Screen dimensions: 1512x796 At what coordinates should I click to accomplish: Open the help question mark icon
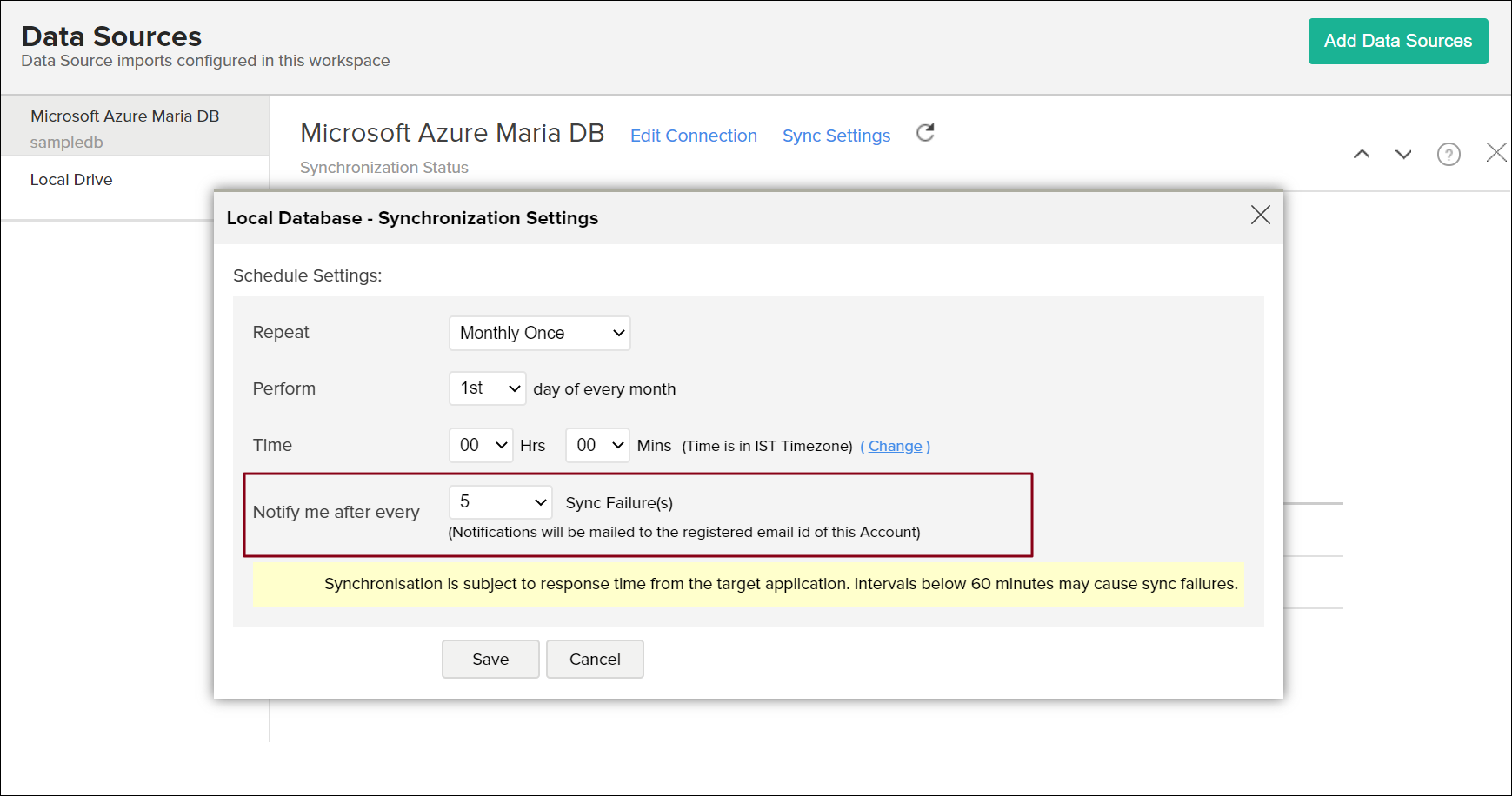pos(1448,154)
